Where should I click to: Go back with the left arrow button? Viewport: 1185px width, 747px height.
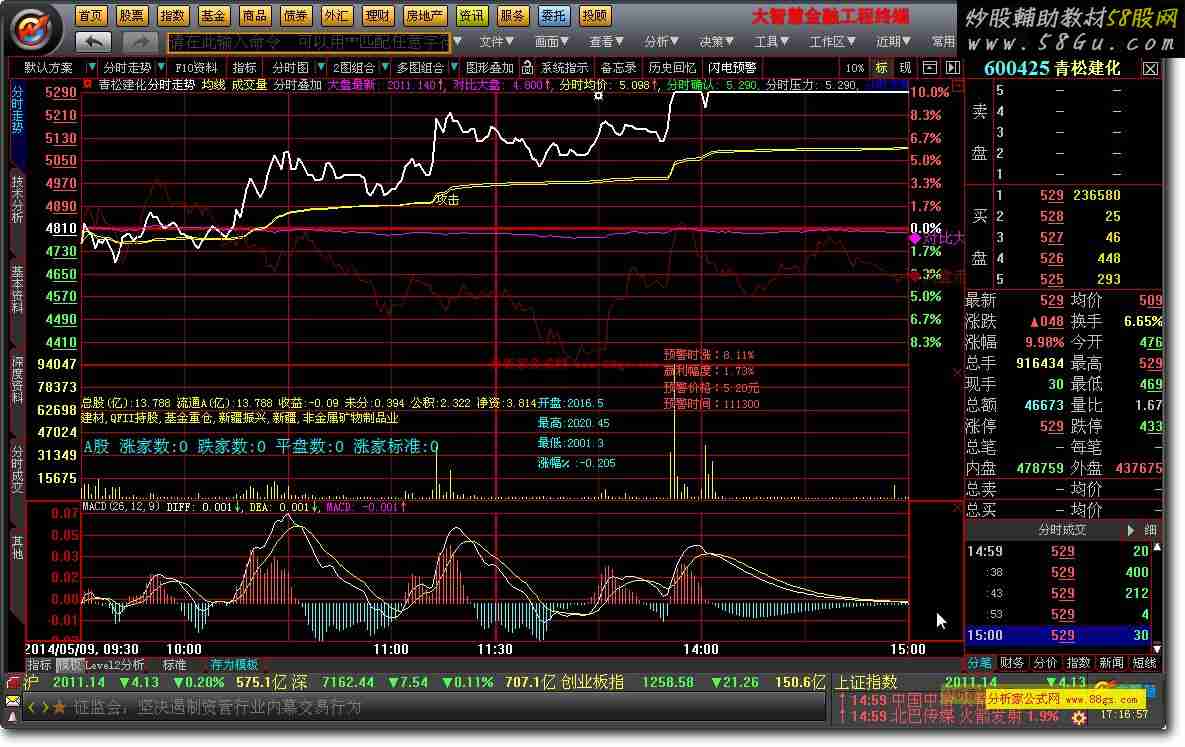pyautogui.click(x=94, y=42)
